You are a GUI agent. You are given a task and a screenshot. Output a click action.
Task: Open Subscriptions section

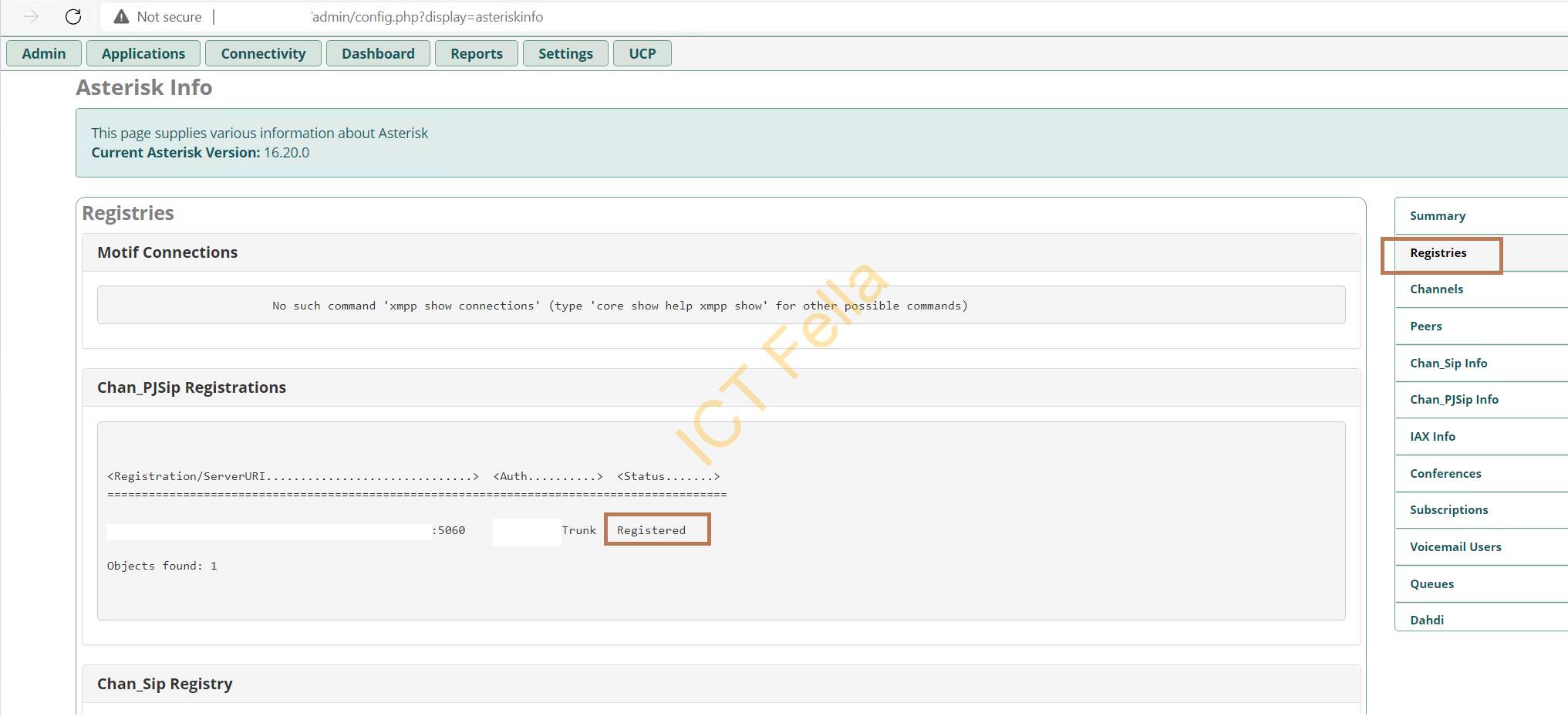point(1481,510)
